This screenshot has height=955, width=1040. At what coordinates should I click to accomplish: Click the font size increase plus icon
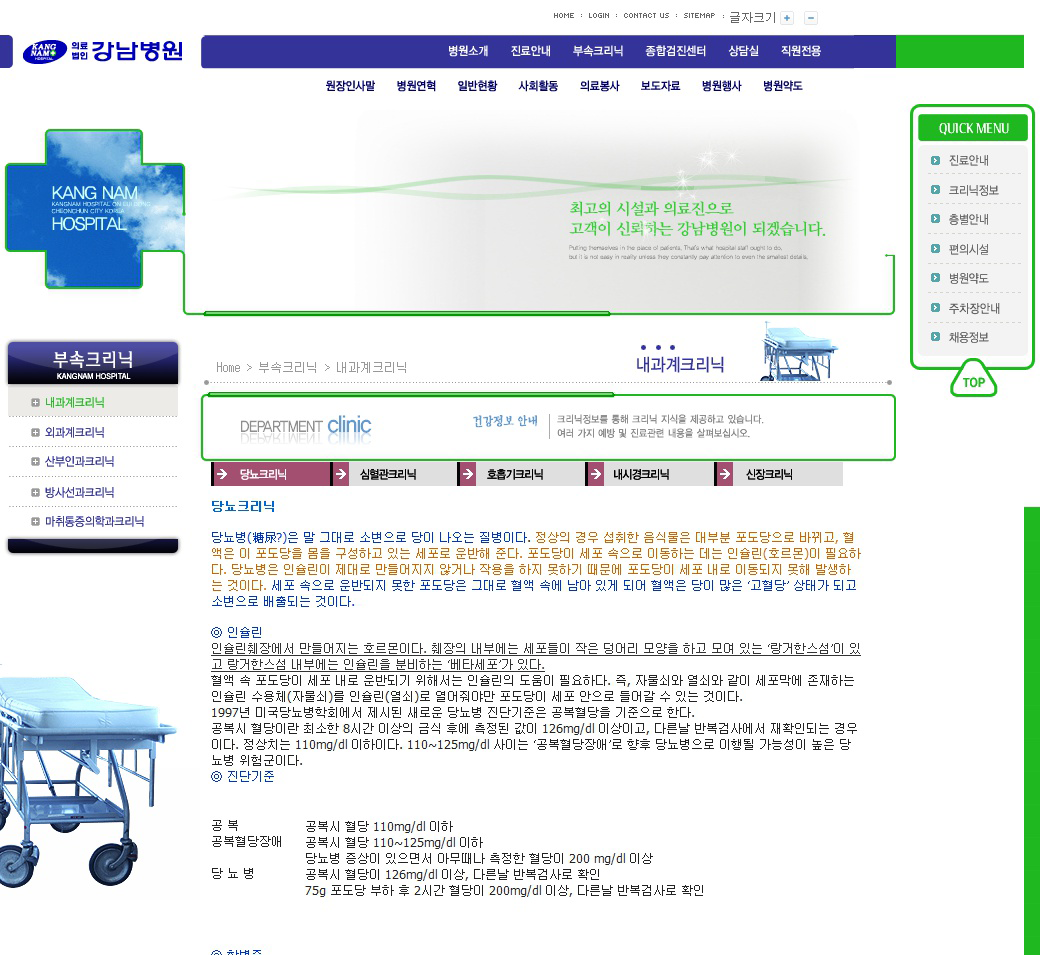click(x=787, y=18)
